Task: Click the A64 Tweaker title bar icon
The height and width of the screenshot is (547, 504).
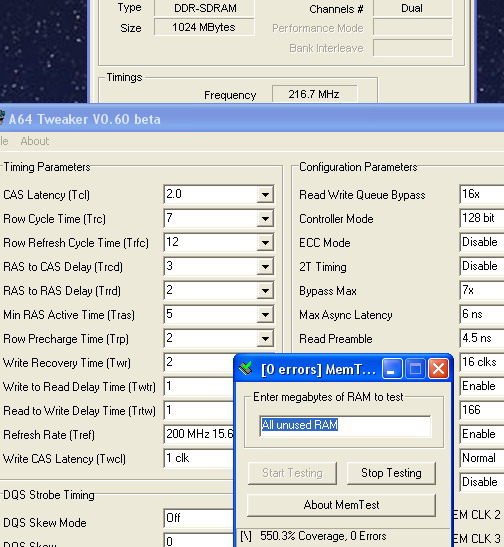Action: [2, 118]
